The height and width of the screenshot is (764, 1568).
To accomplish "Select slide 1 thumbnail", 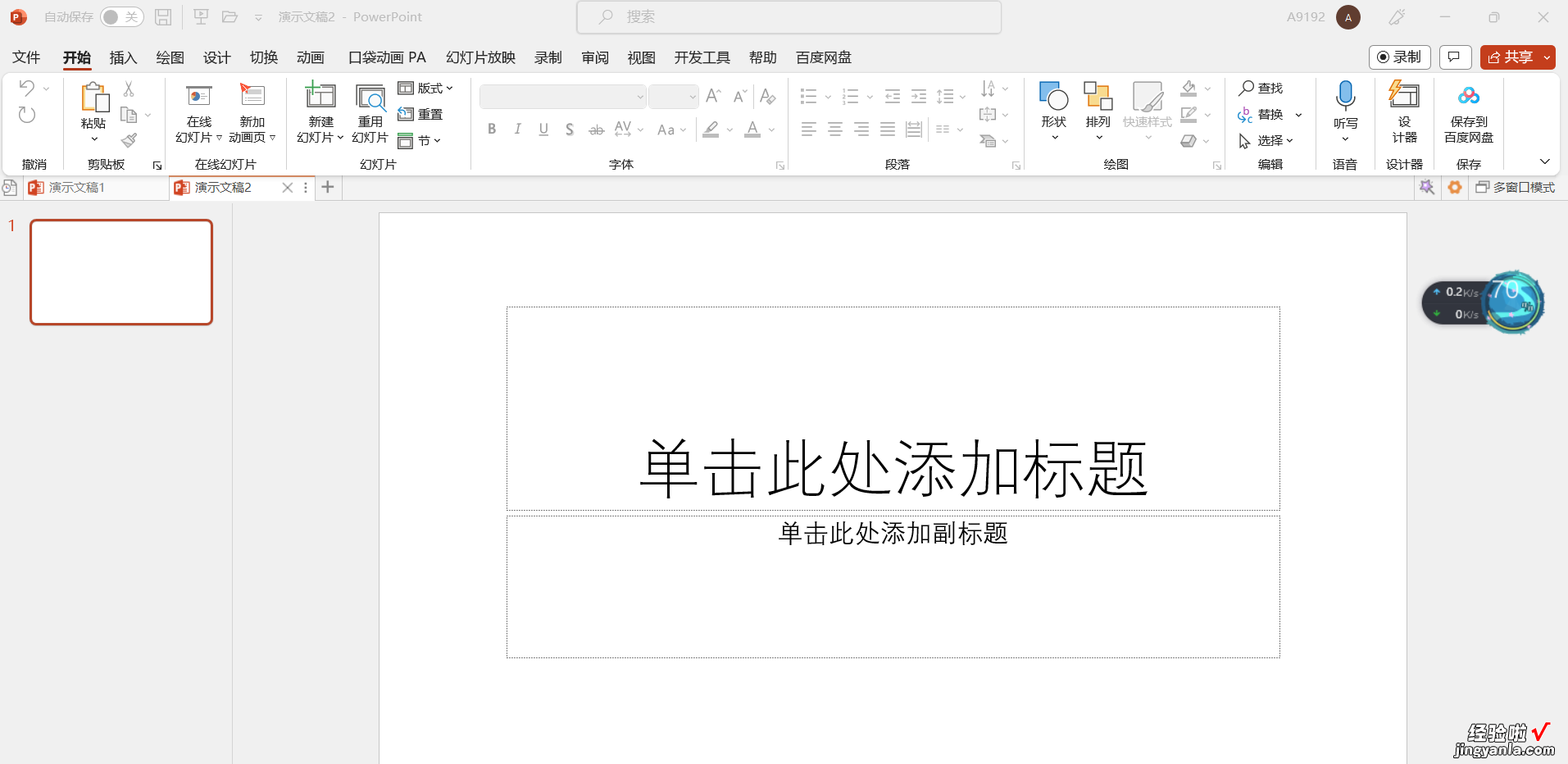I will click(121, 272).
